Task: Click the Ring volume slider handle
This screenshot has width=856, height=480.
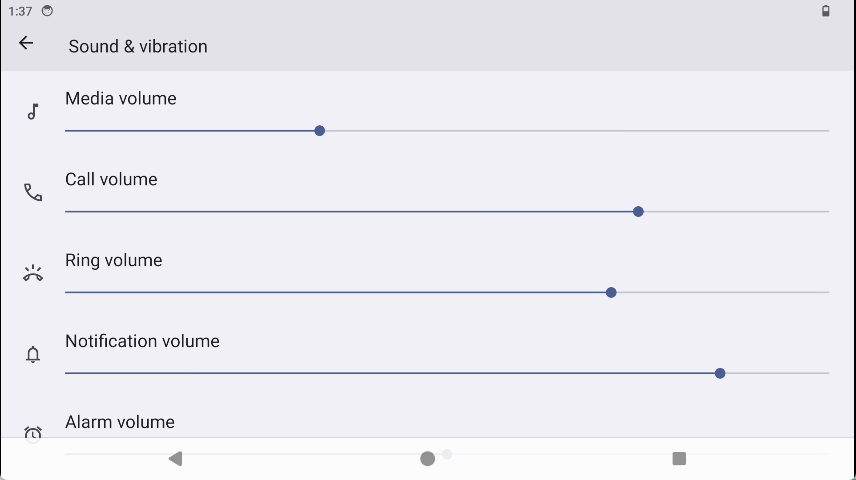Action: (x=611, y=293)
